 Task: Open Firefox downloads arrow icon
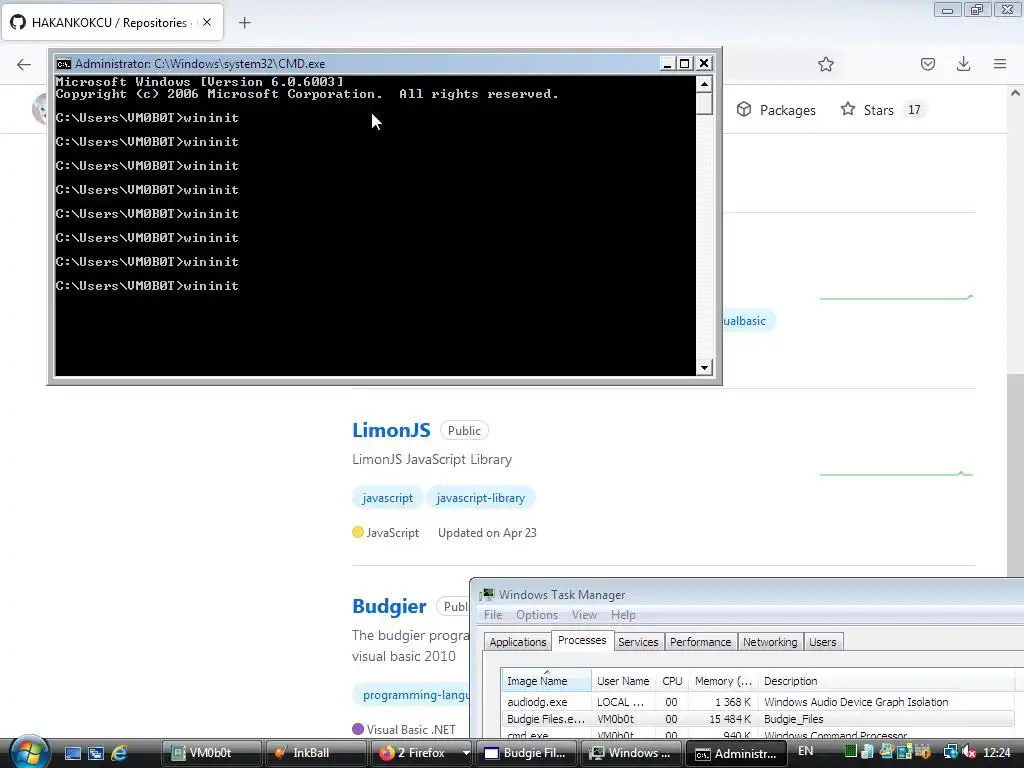(x=963, y=64)
